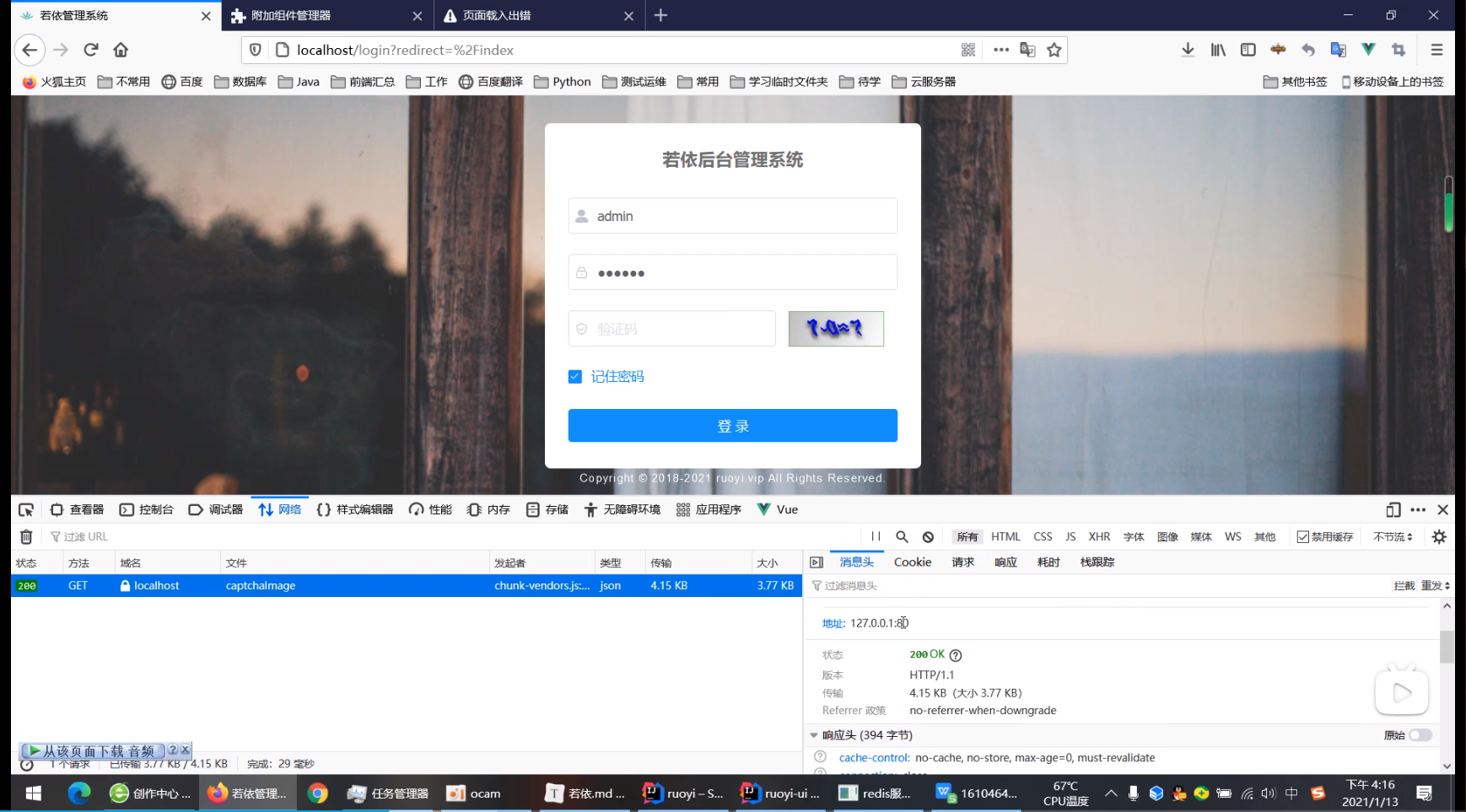This screenshot has height=812, width=1466.
Task: Select the 响应 details tab
Action: tap(1005, 562)
